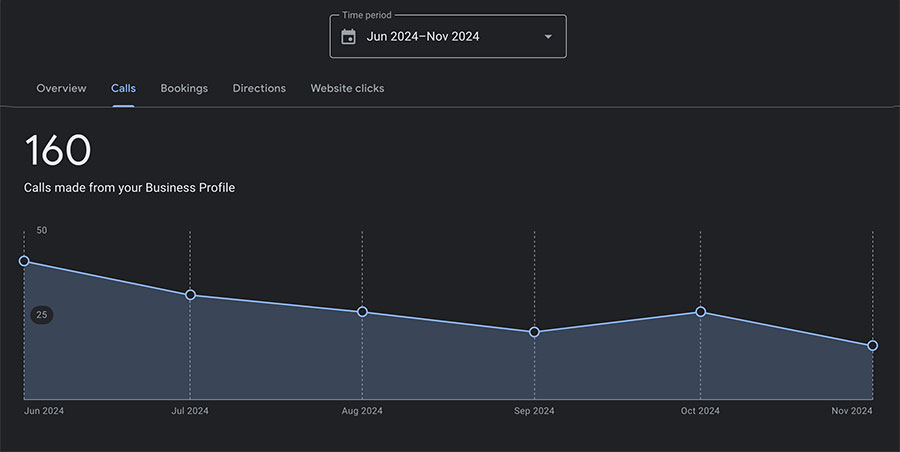Click 'Calls made from your Business Profile' text
The width and height of the screenshot is (900, 452).
(x=129, y=188)
